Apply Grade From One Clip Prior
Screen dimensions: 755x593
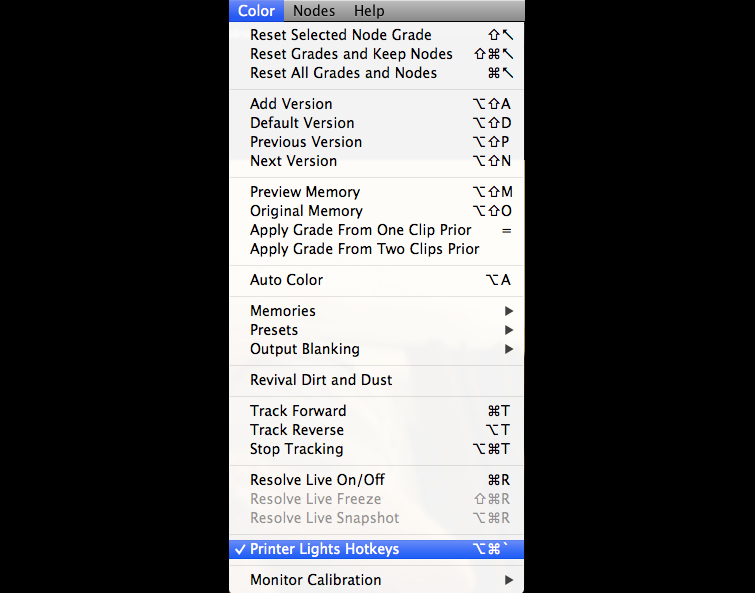tap(361, 230)
